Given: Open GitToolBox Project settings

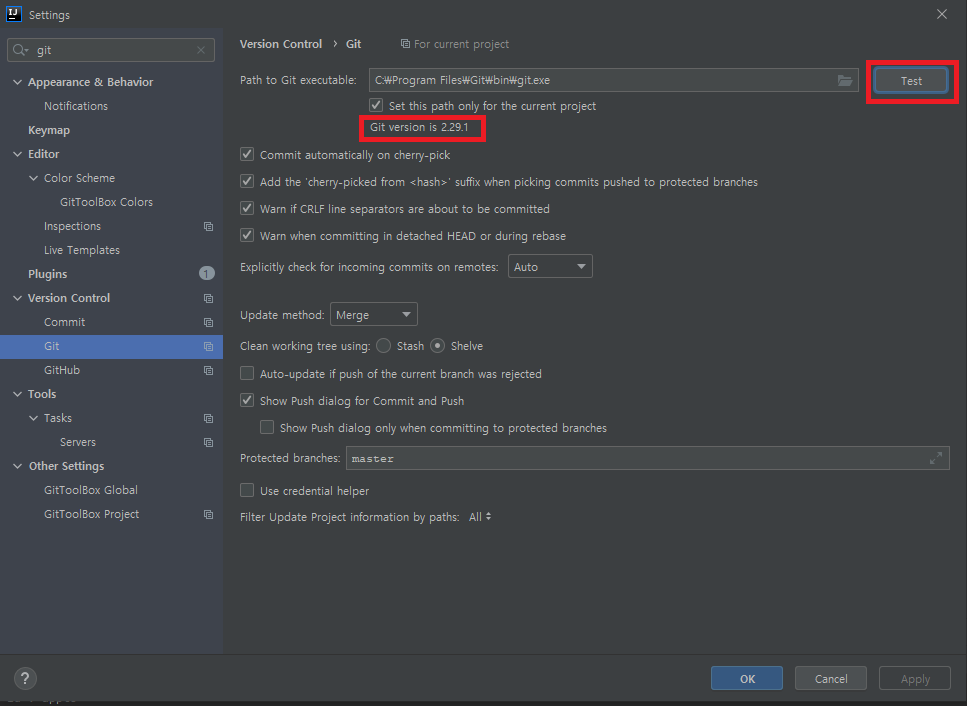Looking at the screenshot, I should pos(91,514).
